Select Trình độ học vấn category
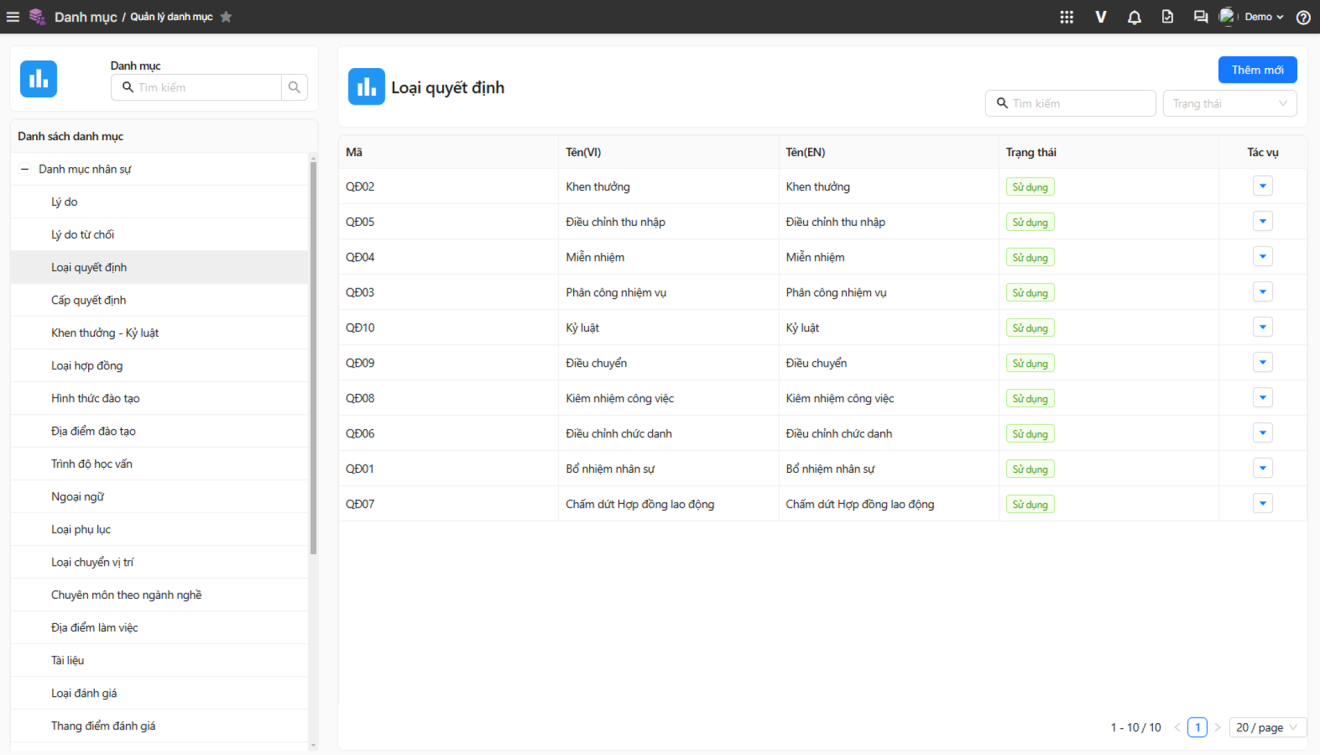Screen dimensions: 1320x755 (x=92, y=464)
